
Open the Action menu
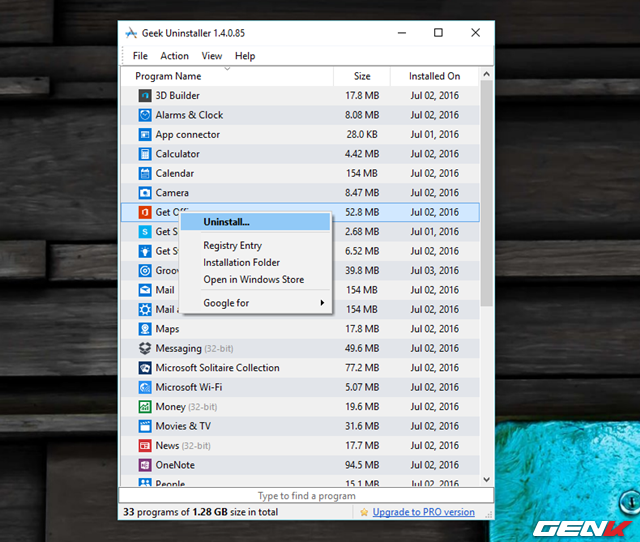click(174, 56)
